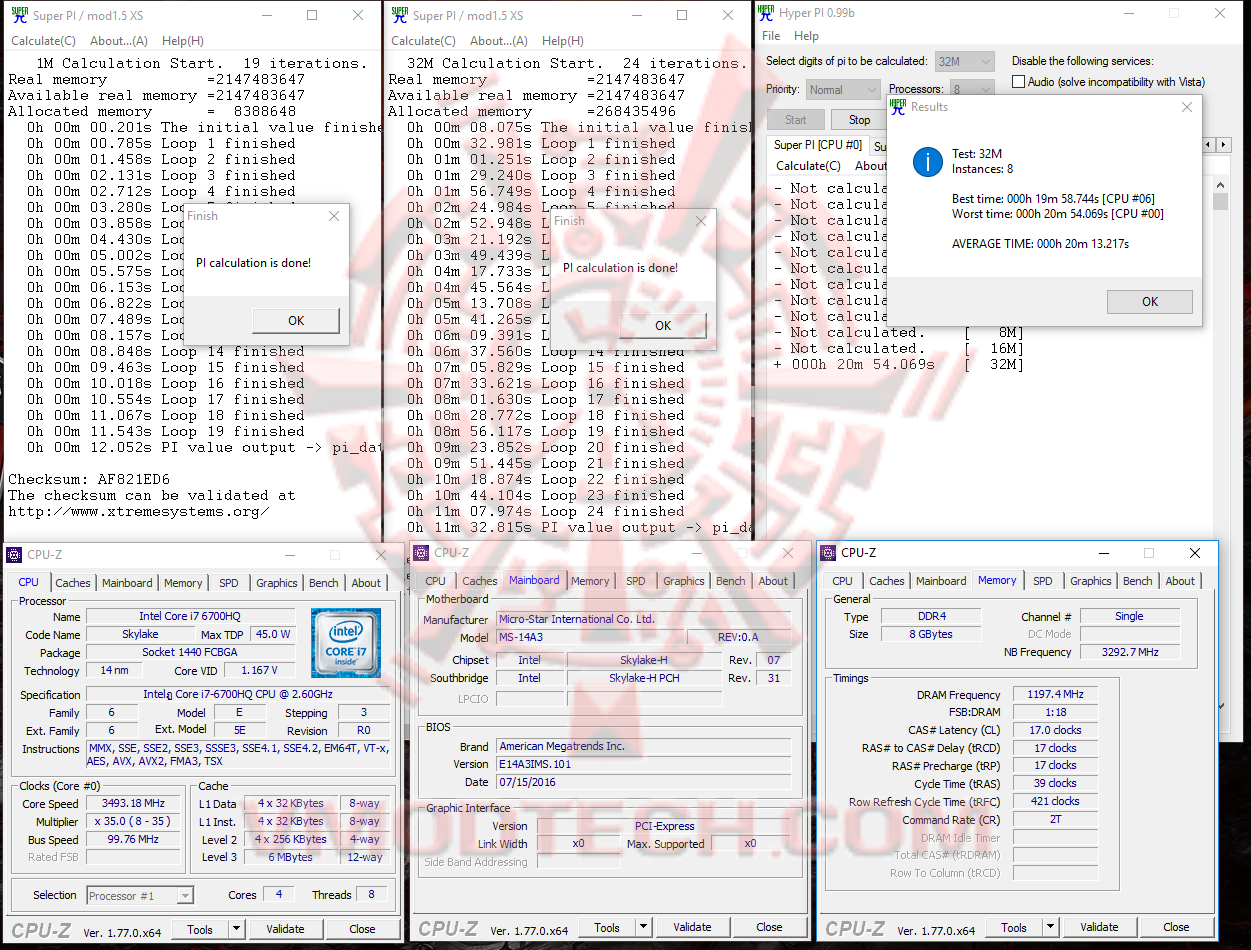The height and width of the screenshot is (950, 1251).
Task: Click the up arrow of Hyper PI's scrollbar
Action: pos(1220,185)
